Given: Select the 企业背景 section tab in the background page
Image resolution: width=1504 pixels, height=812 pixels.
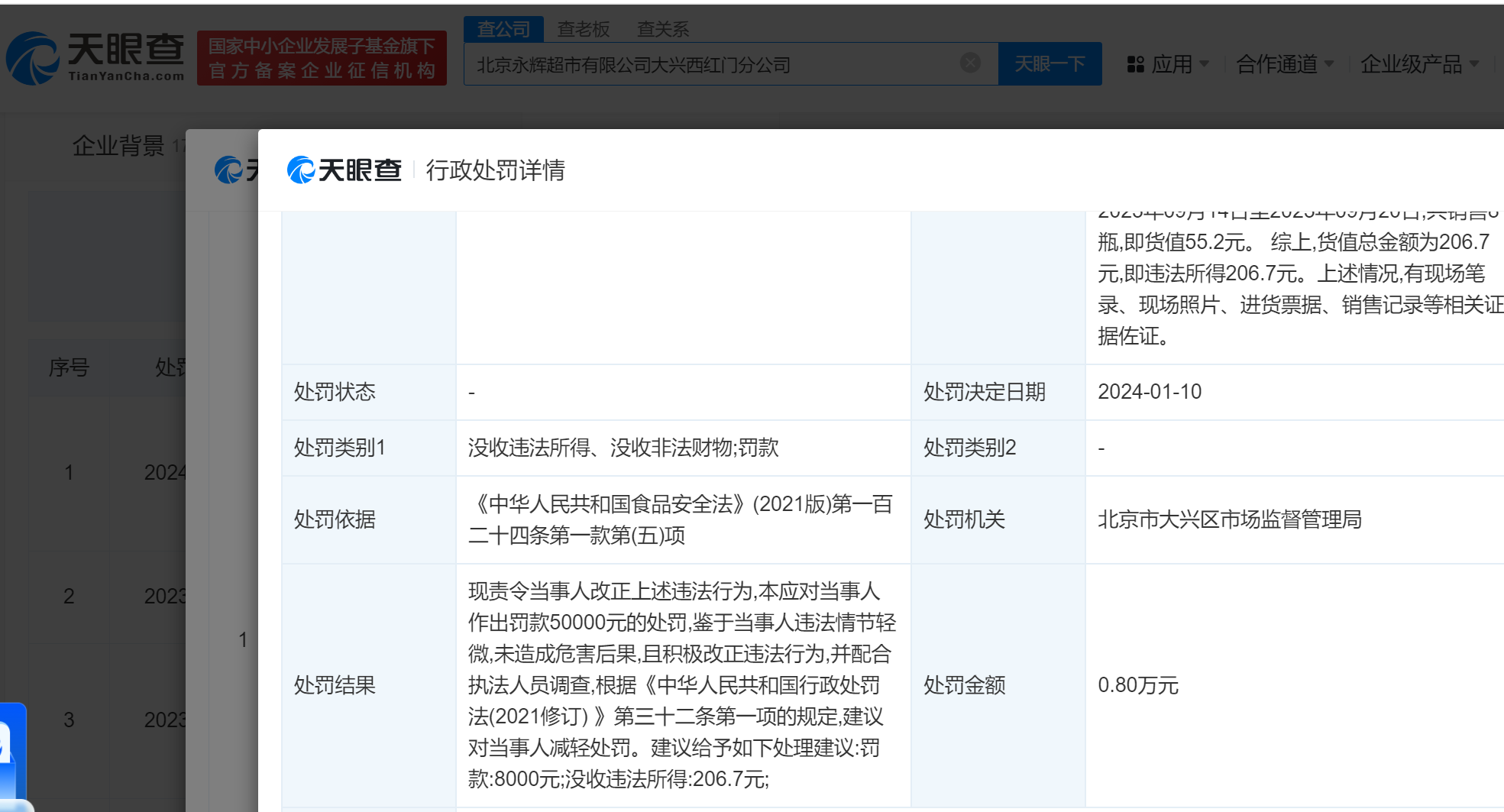Looking at the screenshot, I should pos(118,145).
